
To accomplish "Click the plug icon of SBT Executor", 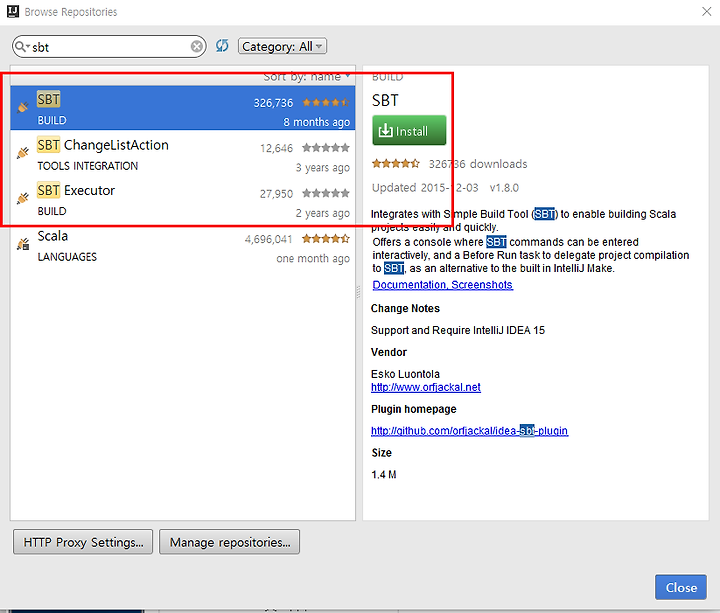I will point(22,198).
